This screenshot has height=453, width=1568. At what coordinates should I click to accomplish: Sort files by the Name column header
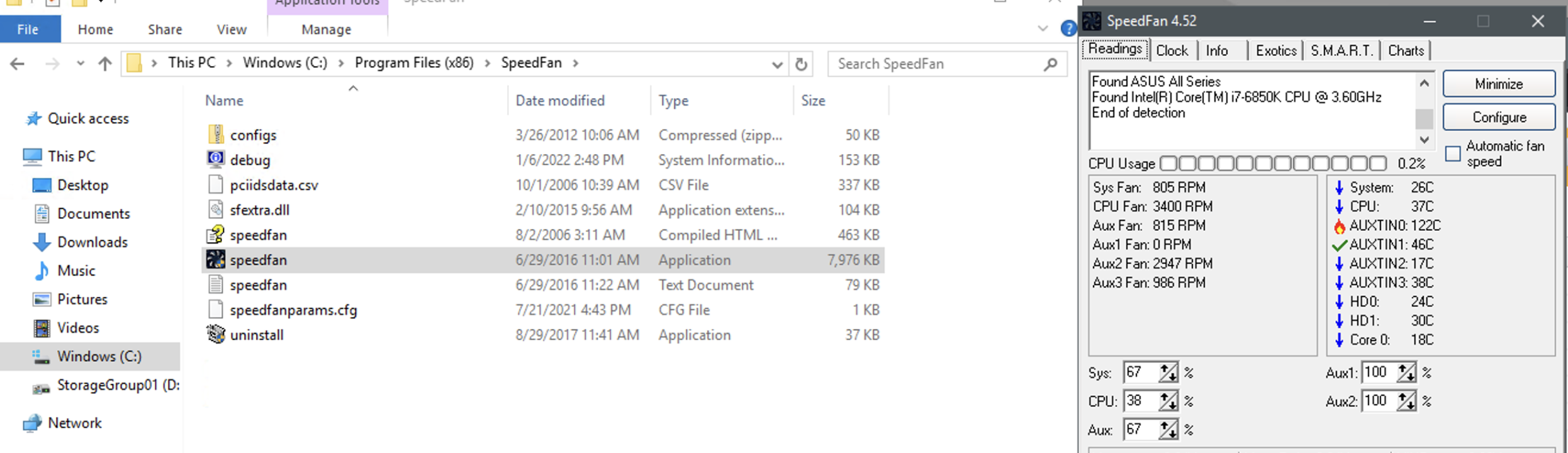(x=356, y=101)
